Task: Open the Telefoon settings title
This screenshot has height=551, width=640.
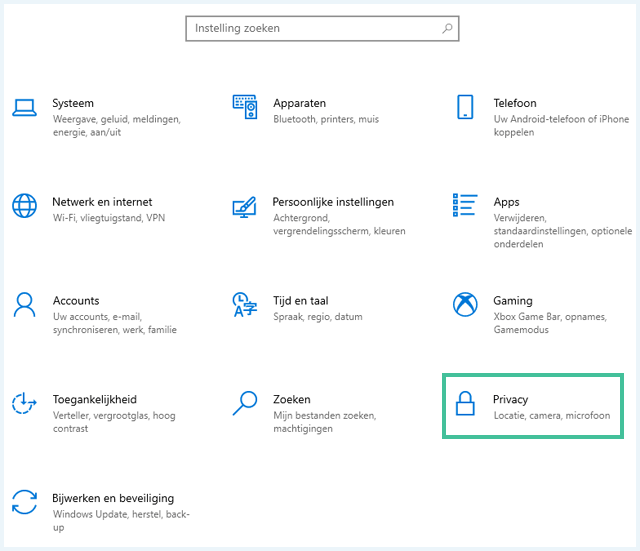Action: coord(515,103)
